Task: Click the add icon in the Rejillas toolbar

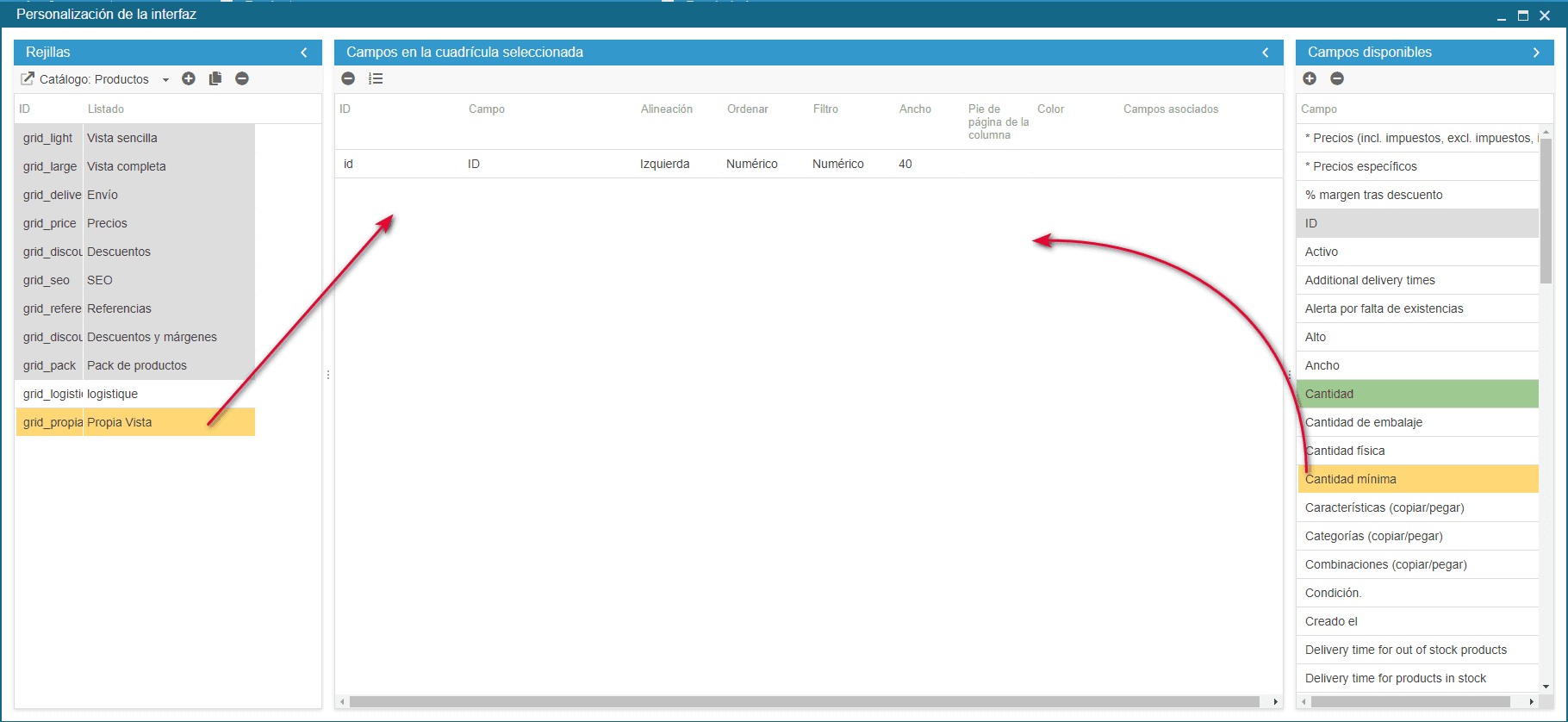Action: pos(189,78)
